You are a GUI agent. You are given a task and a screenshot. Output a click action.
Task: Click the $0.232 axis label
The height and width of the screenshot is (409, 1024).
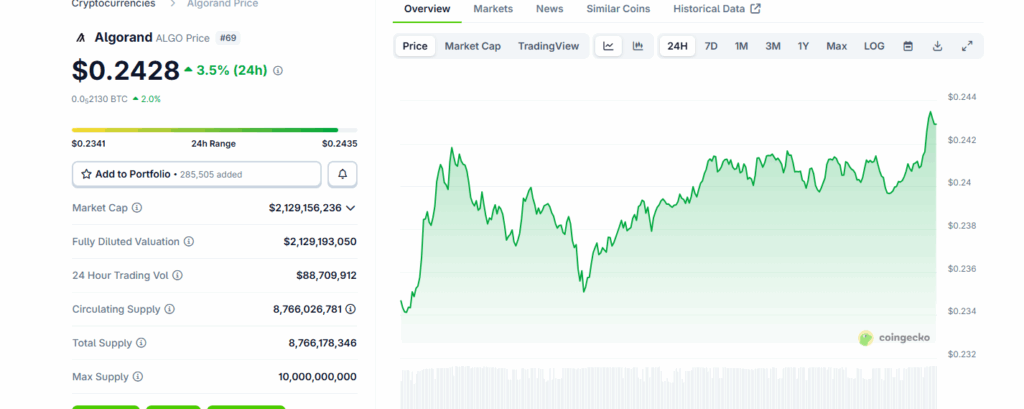click(962, 354)
